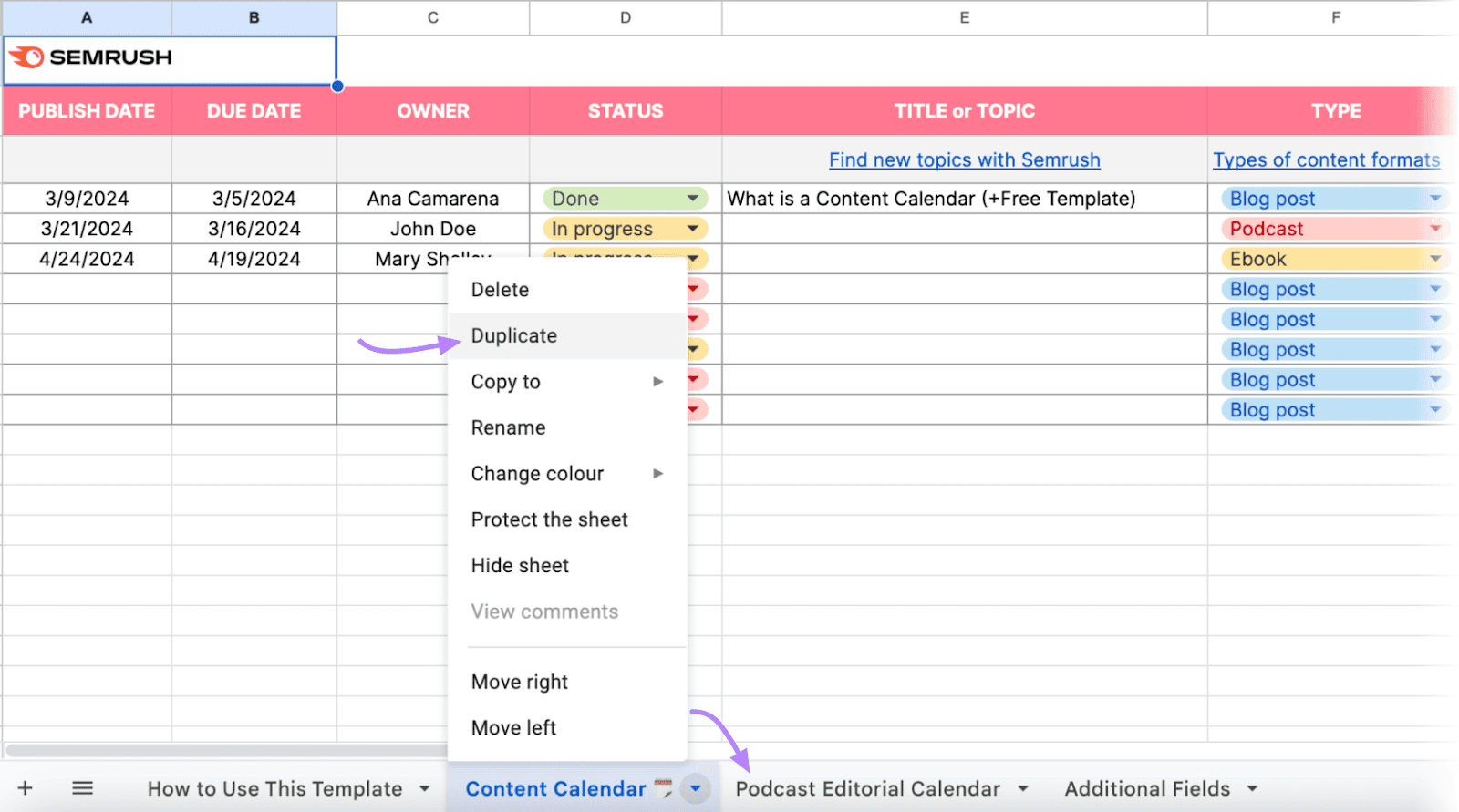1459x812 pixels.
Task: Select Rename in the context menu
Action: tap(508, 428)
